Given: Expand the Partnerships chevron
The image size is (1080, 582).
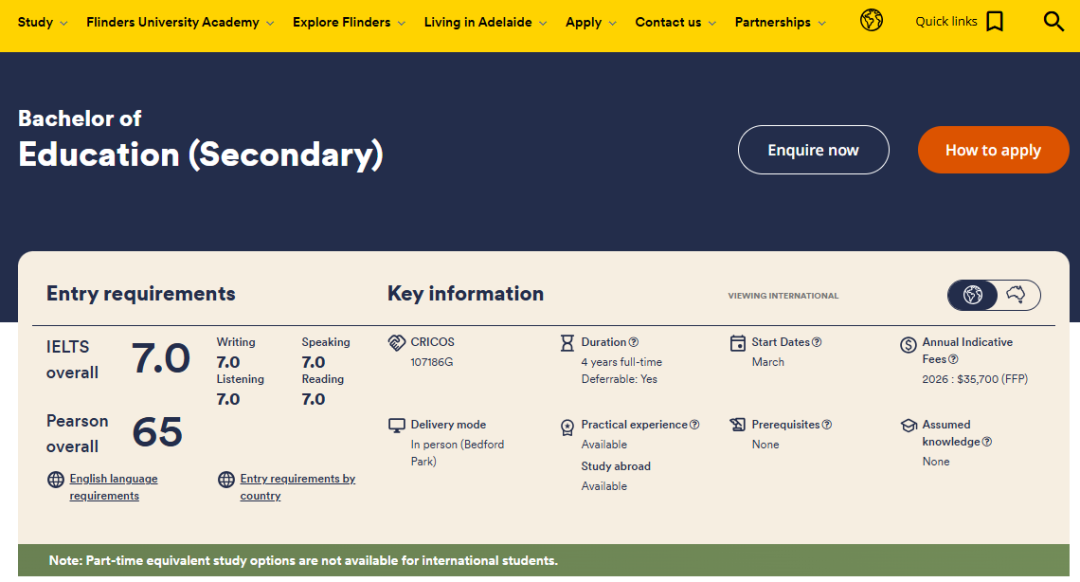Looking at the screenshot, I should (x=822, y=23).
